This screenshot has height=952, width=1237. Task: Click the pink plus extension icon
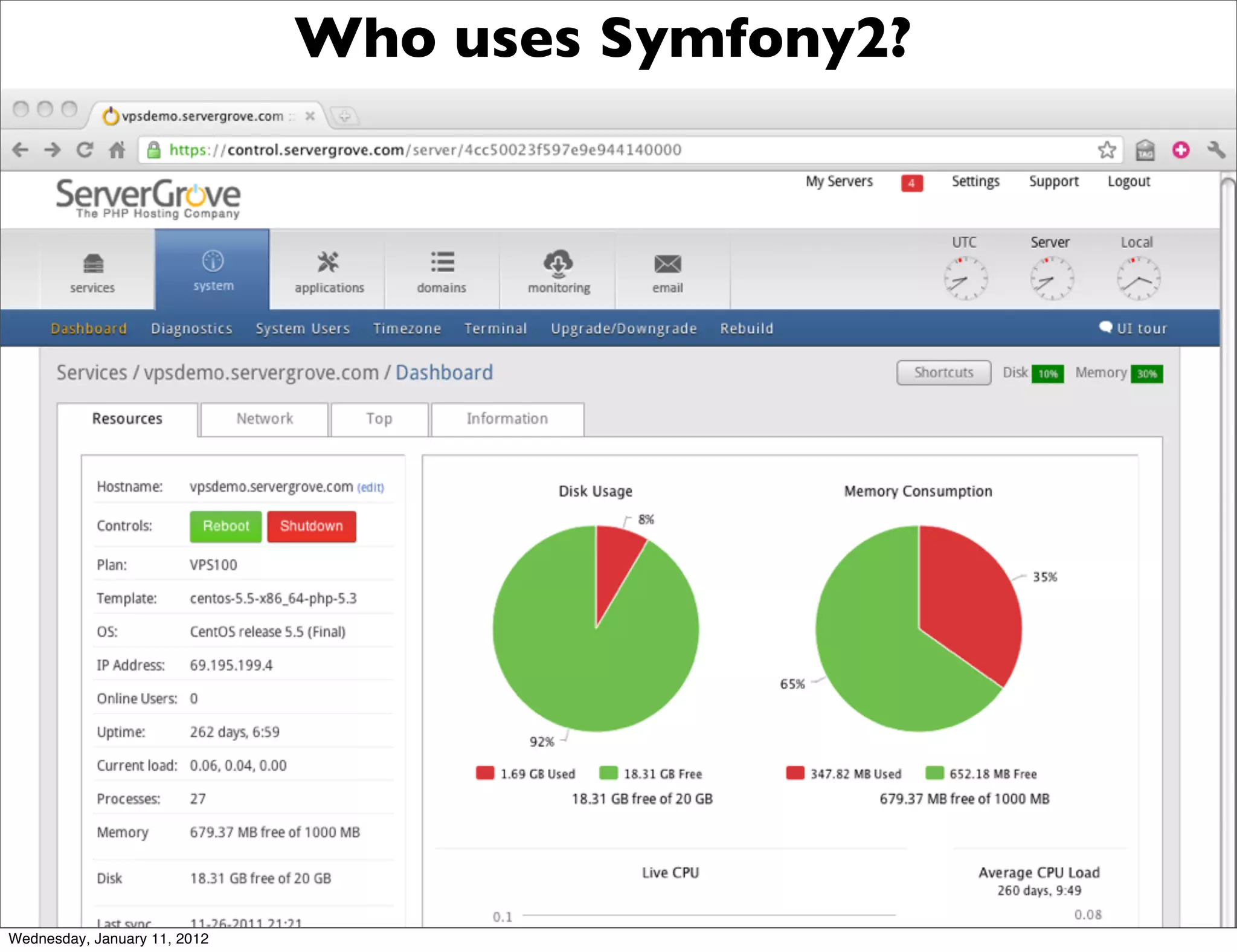point(1181,149)
